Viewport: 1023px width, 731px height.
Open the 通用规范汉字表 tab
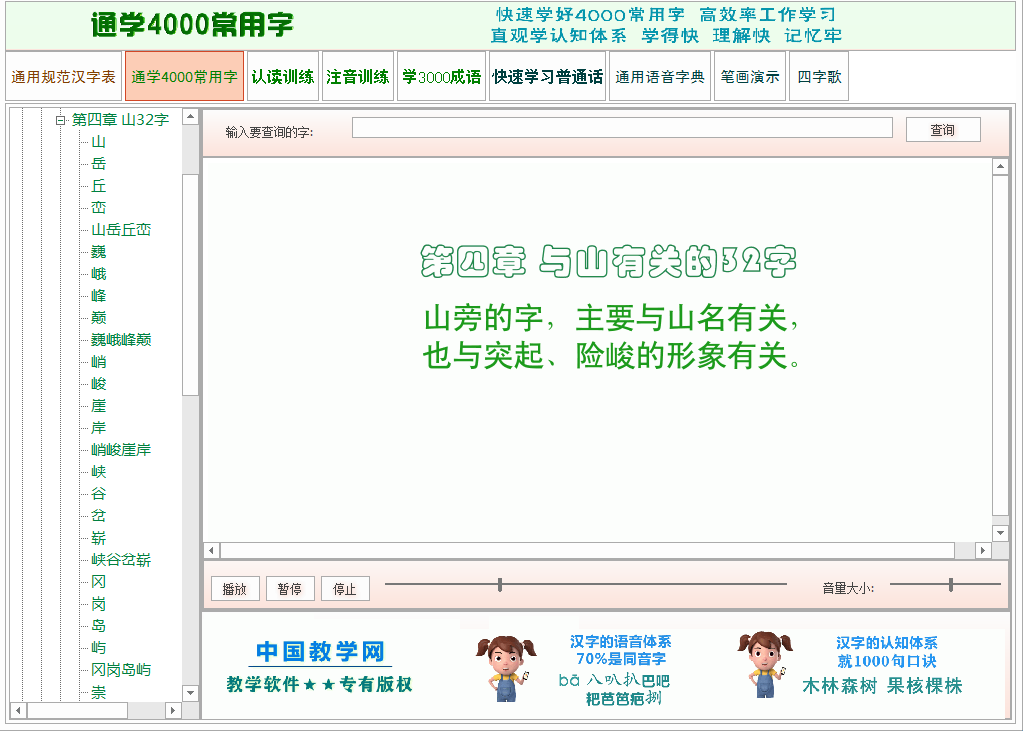coord(63,77)
